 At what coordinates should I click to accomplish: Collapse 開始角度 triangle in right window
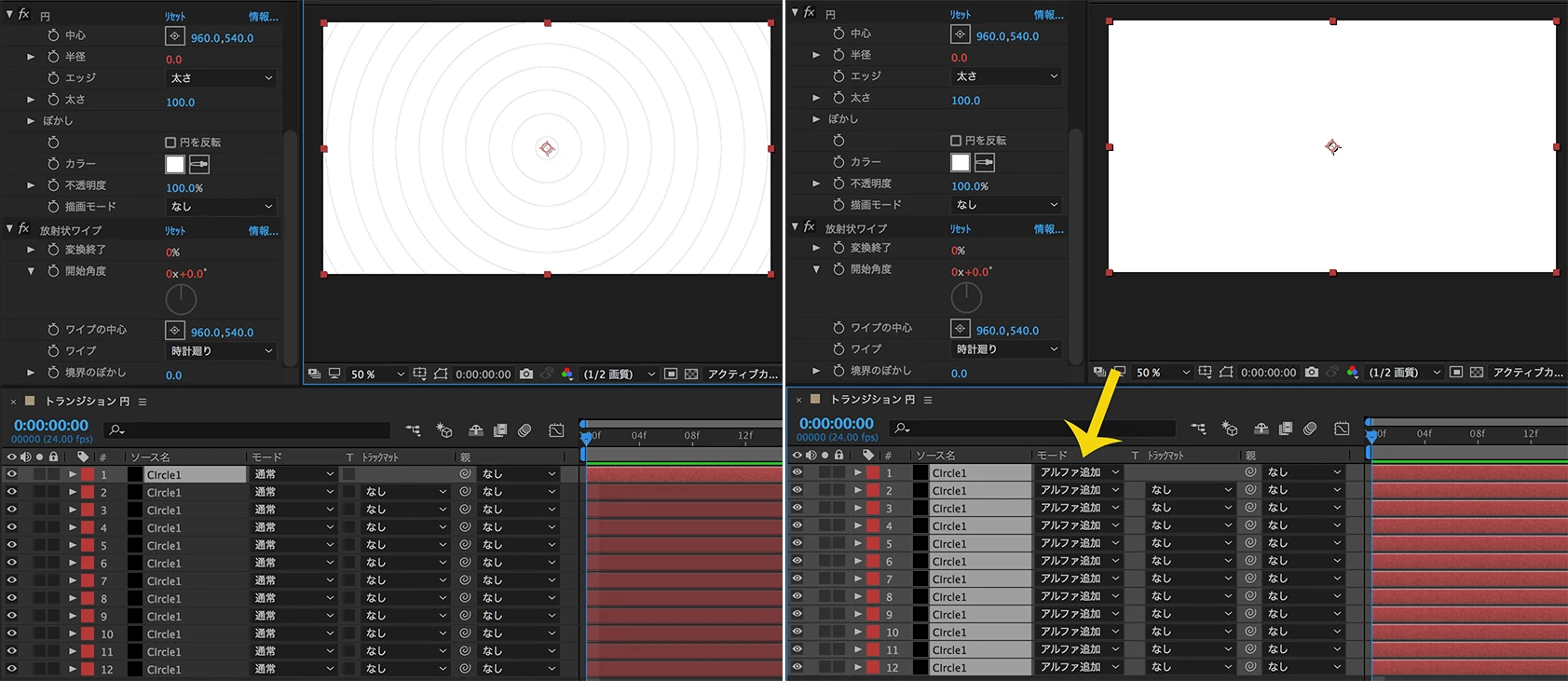pyautogui.click(x=816, y=269)
